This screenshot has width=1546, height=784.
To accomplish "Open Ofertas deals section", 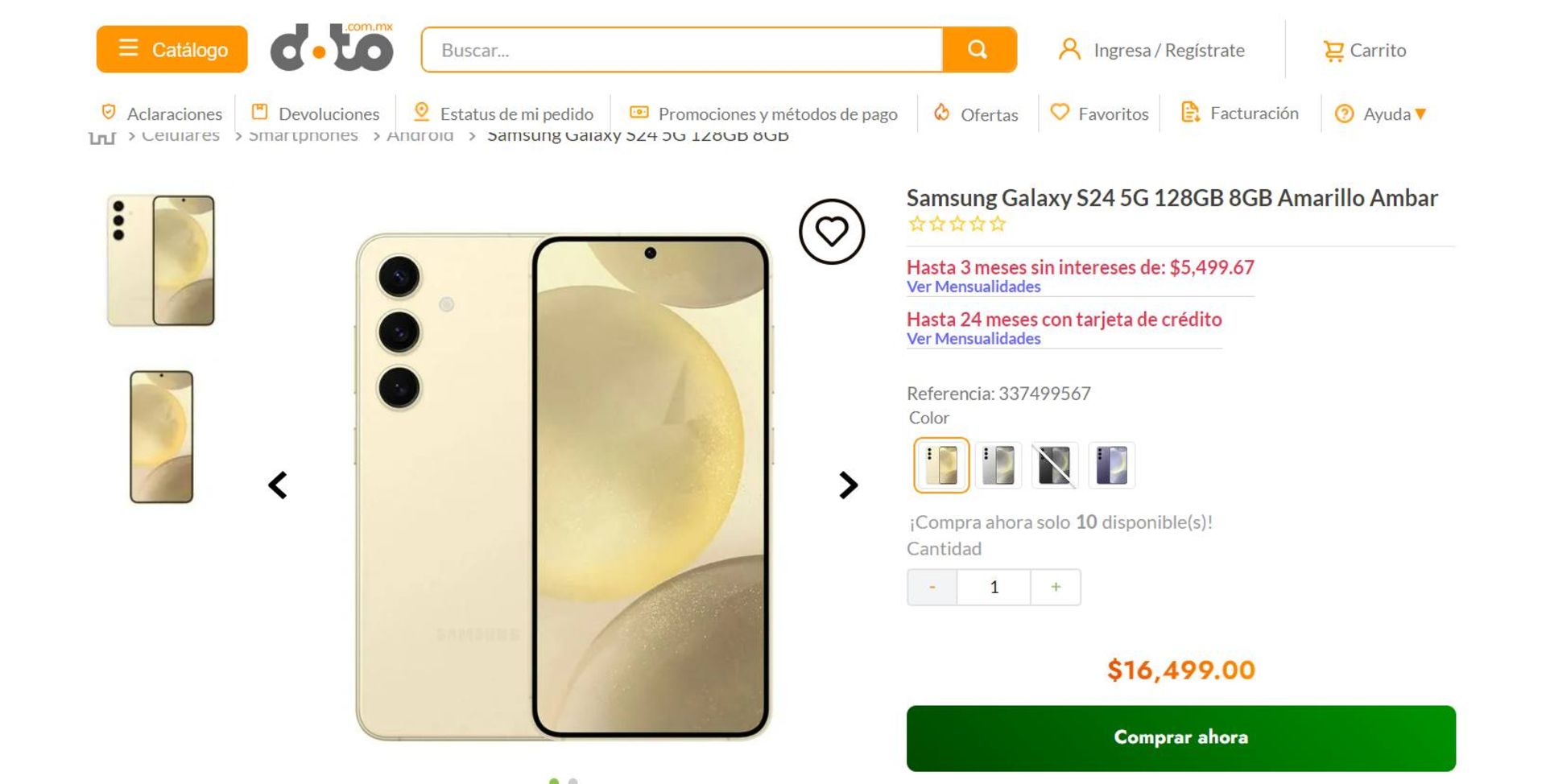I will [976, 114].
